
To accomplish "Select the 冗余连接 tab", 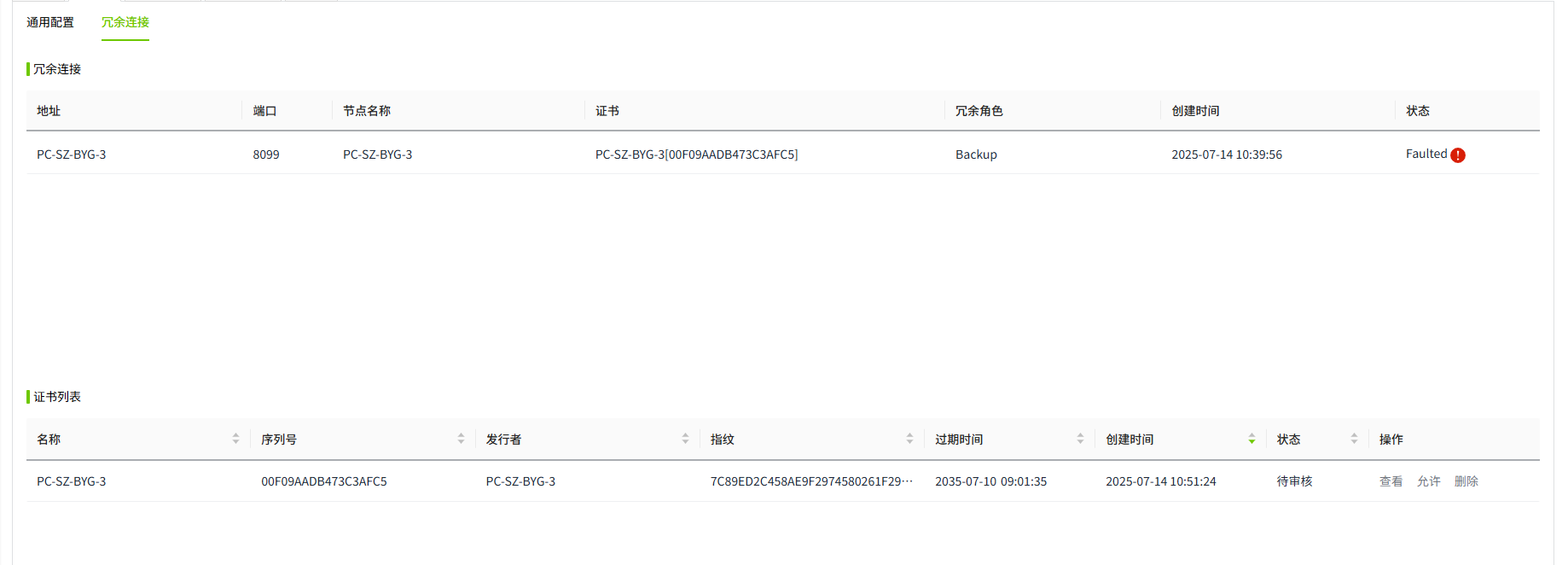I will 125,22.
